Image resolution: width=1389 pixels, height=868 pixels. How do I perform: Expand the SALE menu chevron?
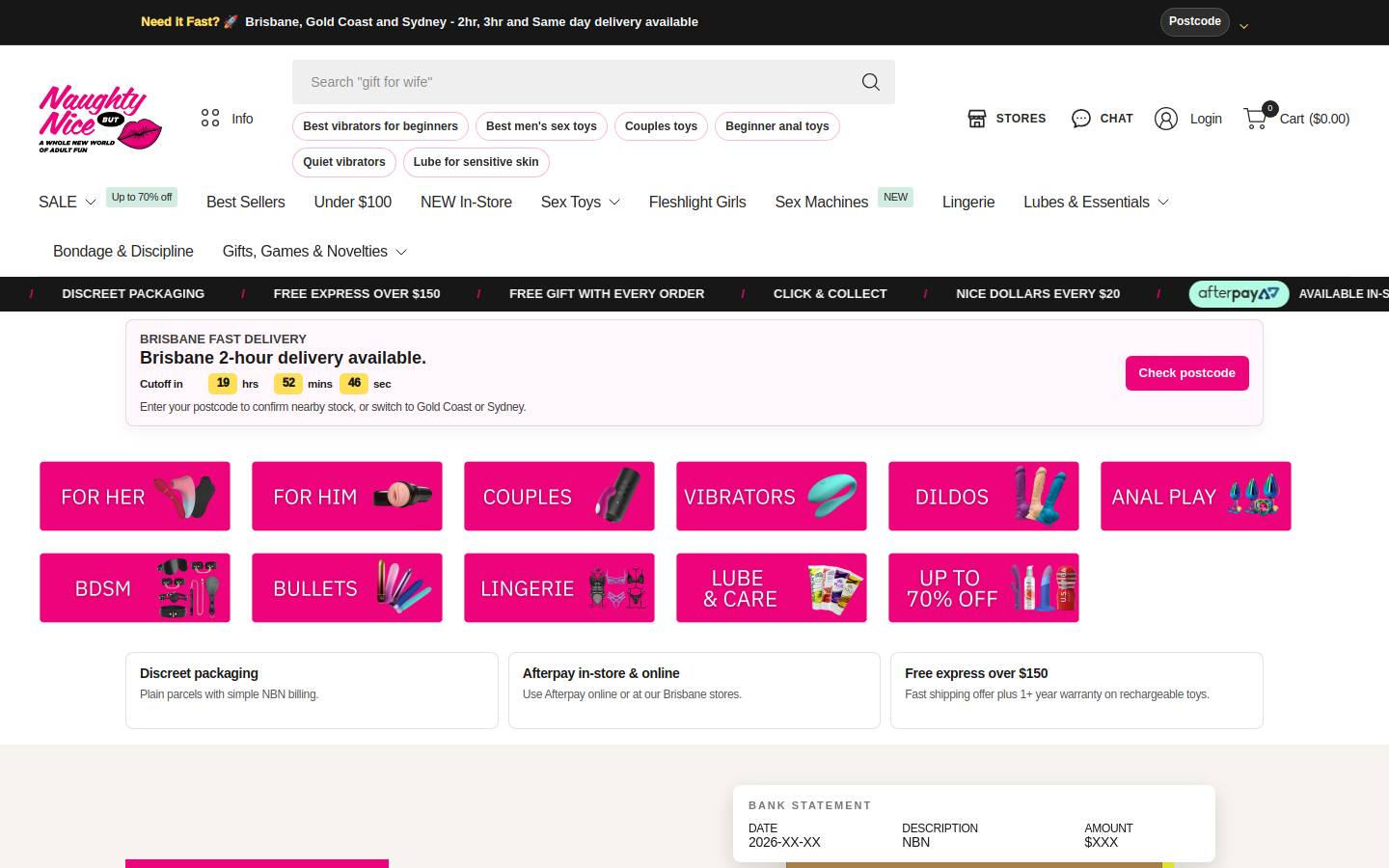tap(91, 203)
